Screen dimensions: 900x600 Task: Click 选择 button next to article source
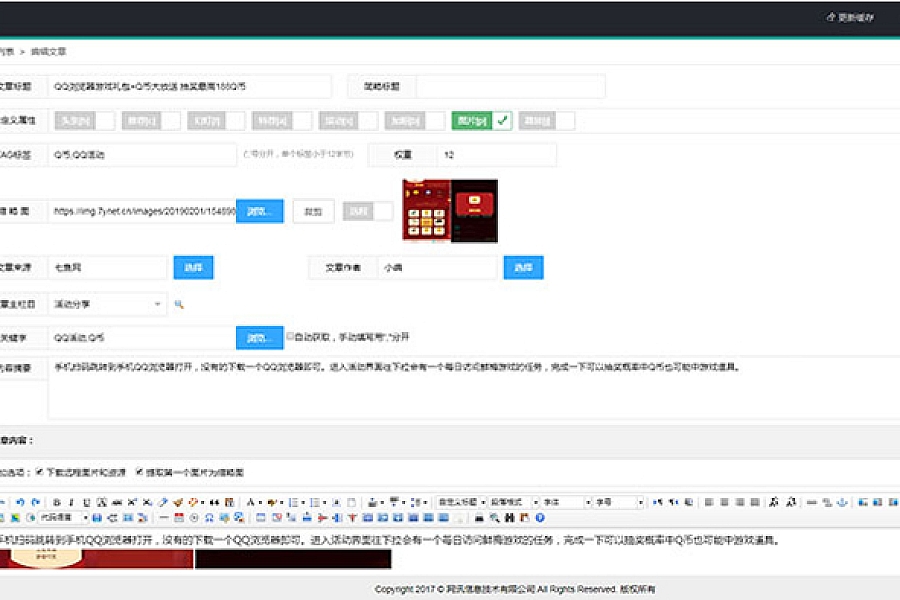pos(193,268)
